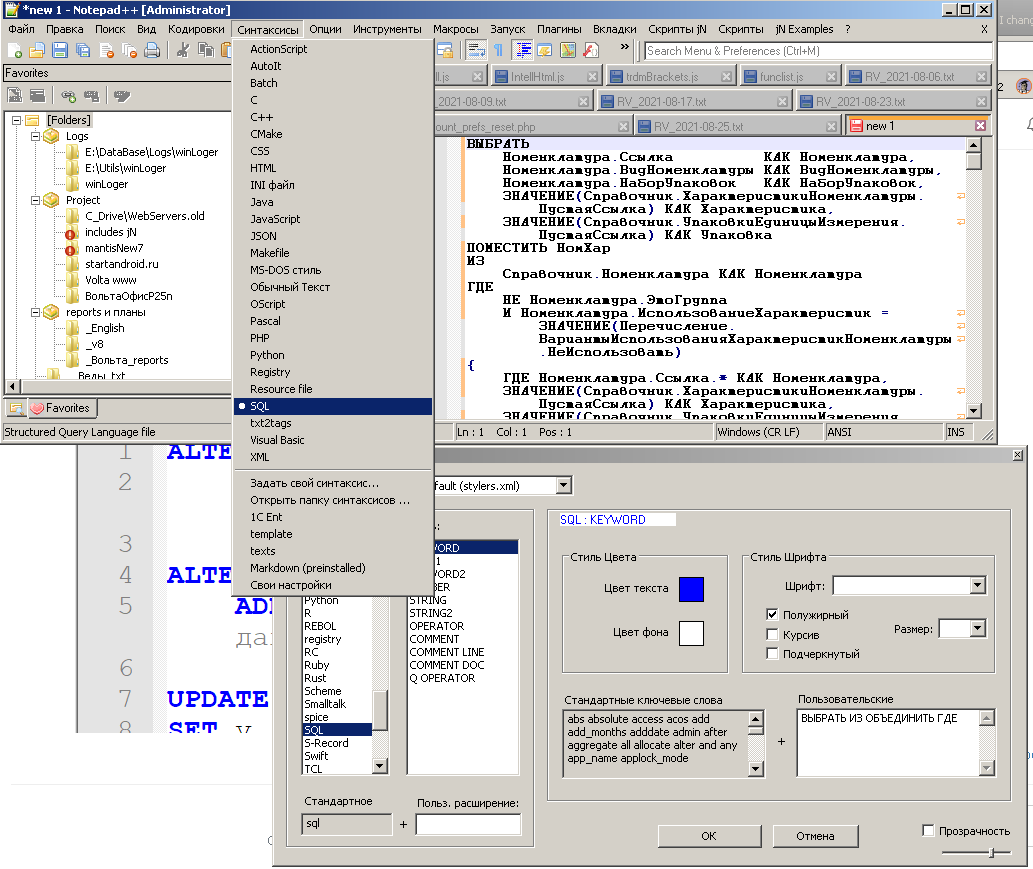Click the white Цвет фона color swatch
The image size is (1033, 869).
pos(691,633)
